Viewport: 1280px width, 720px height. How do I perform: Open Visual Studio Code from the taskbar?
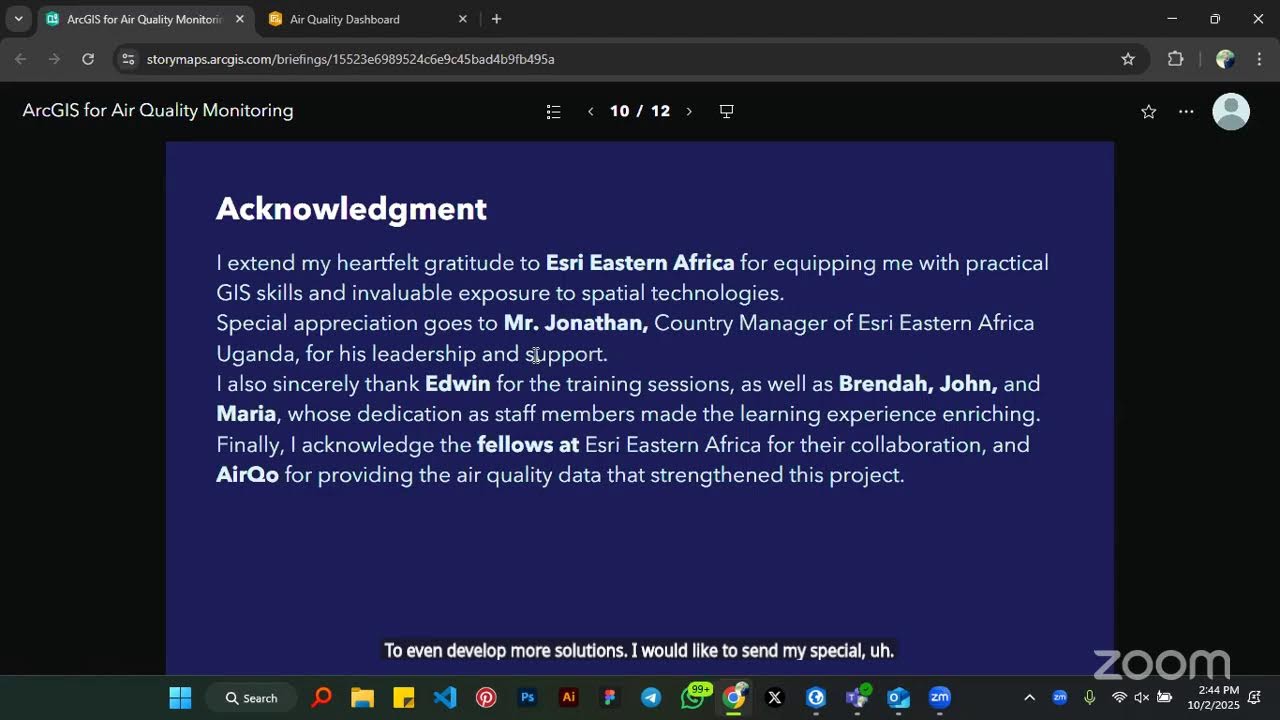click(x=445, y=698)
